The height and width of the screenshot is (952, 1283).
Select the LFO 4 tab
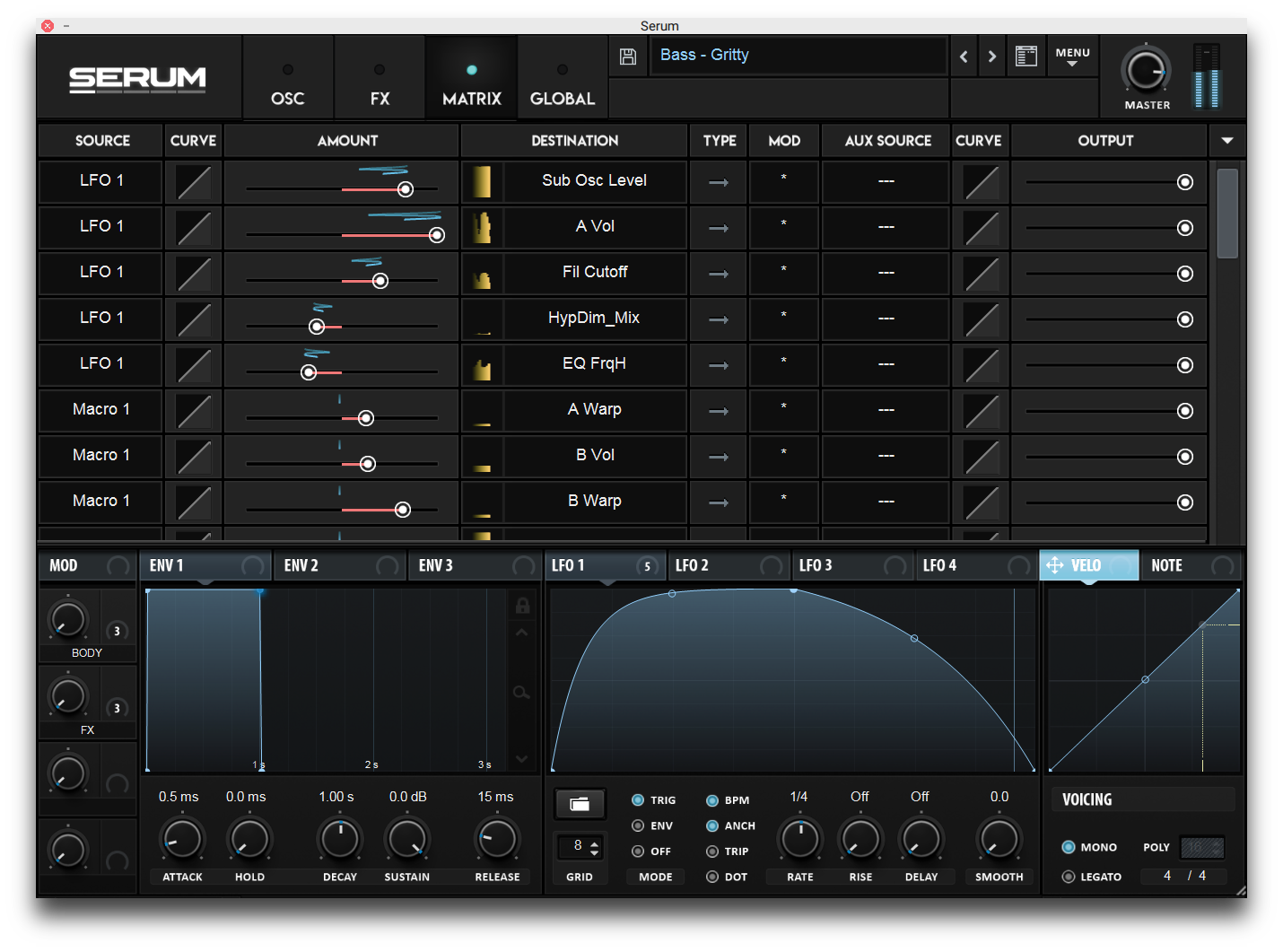[975, 565]
